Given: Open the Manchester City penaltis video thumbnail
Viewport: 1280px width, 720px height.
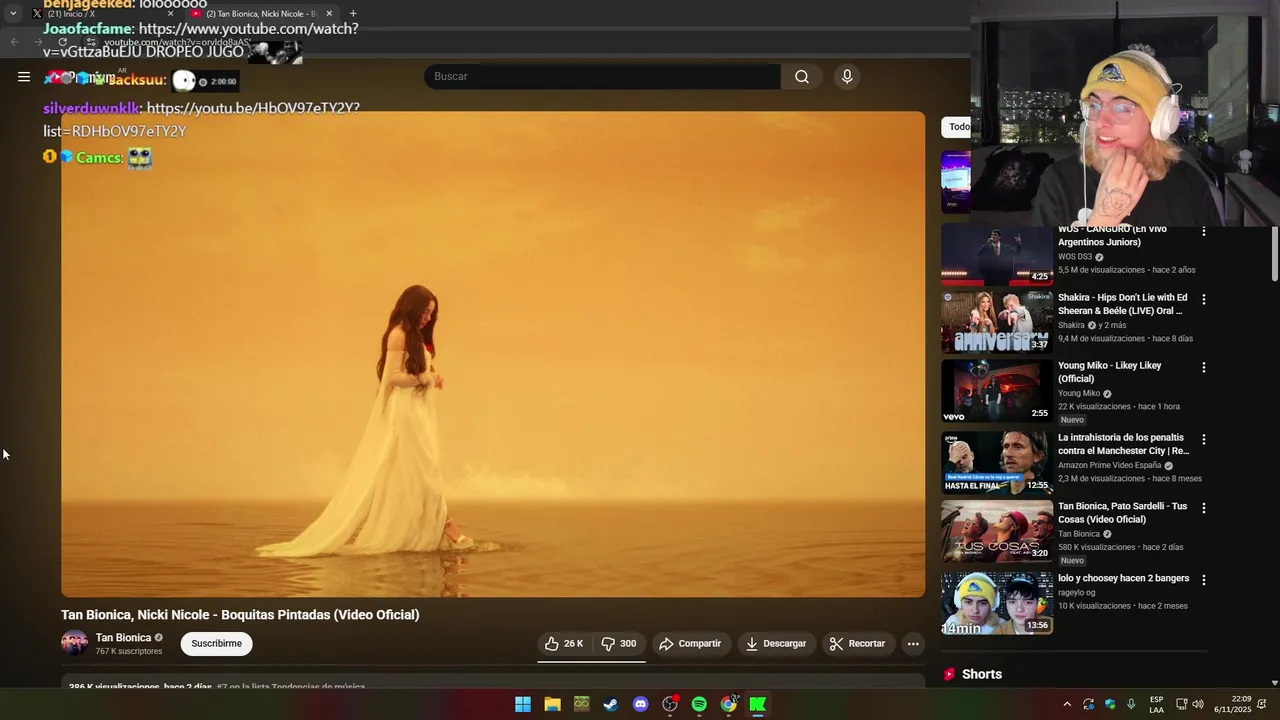Looking at the screenshot, I should pos(997,462).
